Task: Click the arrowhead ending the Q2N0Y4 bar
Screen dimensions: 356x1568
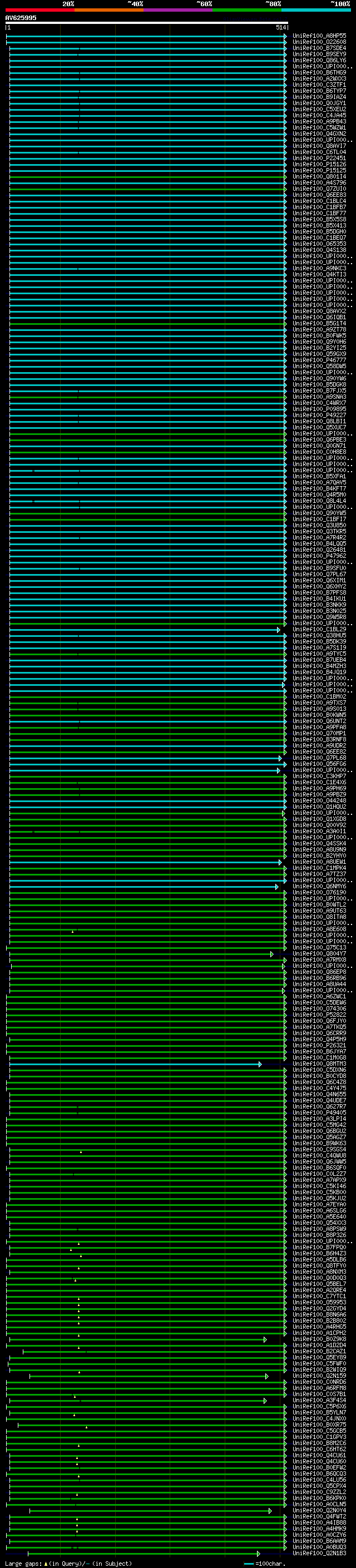Action: pos(271,1511)
